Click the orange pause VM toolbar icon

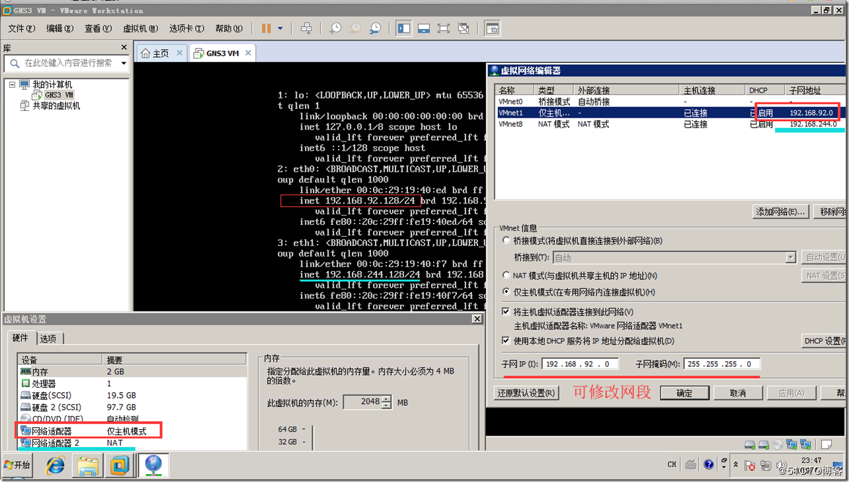click(266, 28)
